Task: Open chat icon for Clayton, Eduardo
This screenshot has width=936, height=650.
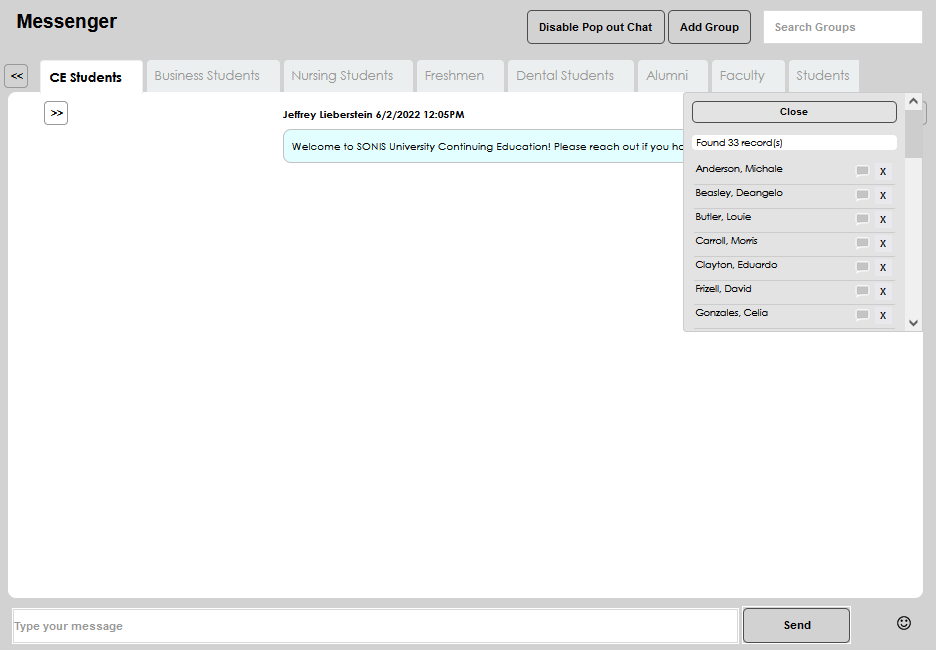Action: tap(862, 267)
